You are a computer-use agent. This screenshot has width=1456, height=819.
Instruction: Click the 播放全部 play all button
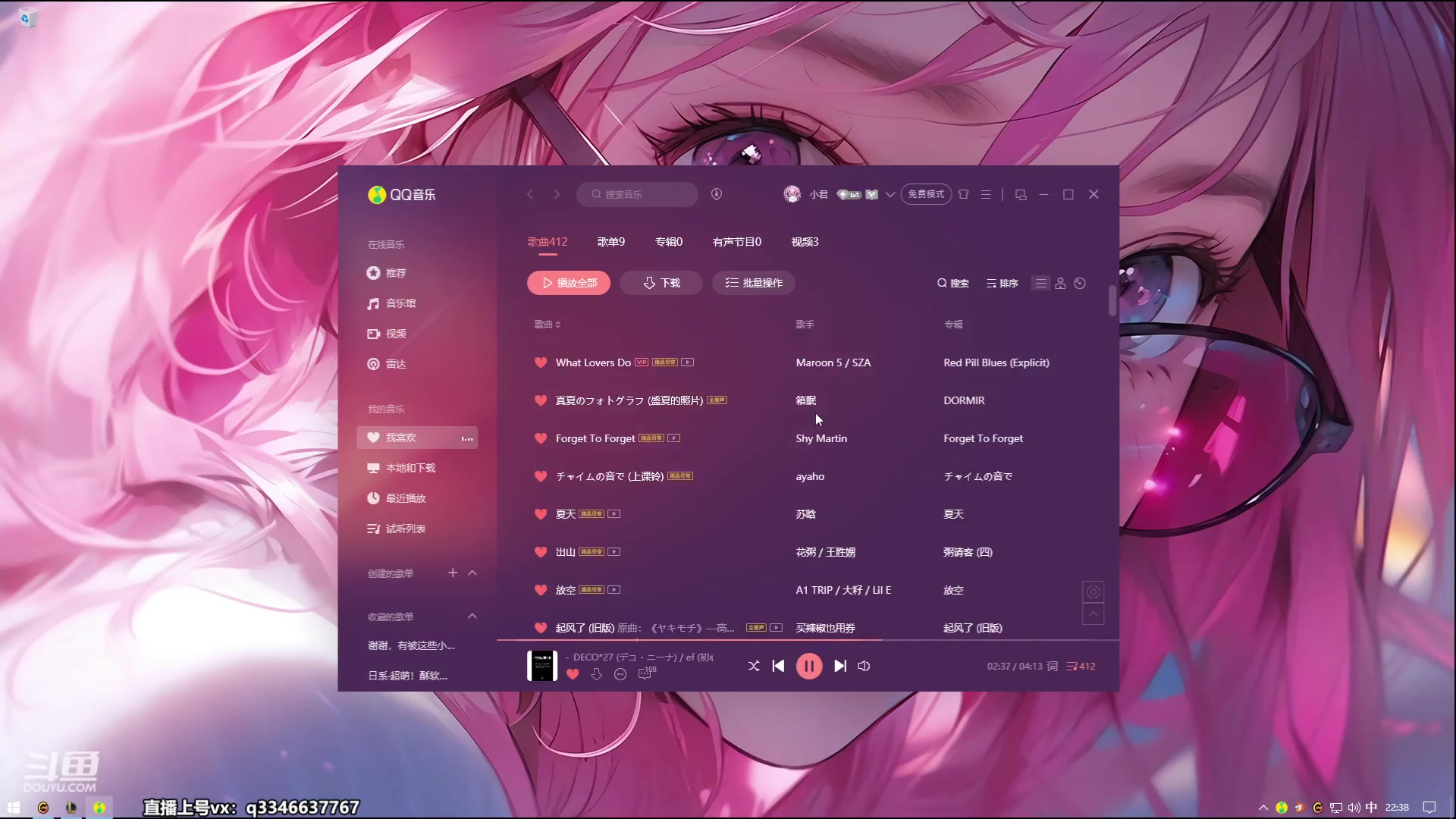pos(568,283)
